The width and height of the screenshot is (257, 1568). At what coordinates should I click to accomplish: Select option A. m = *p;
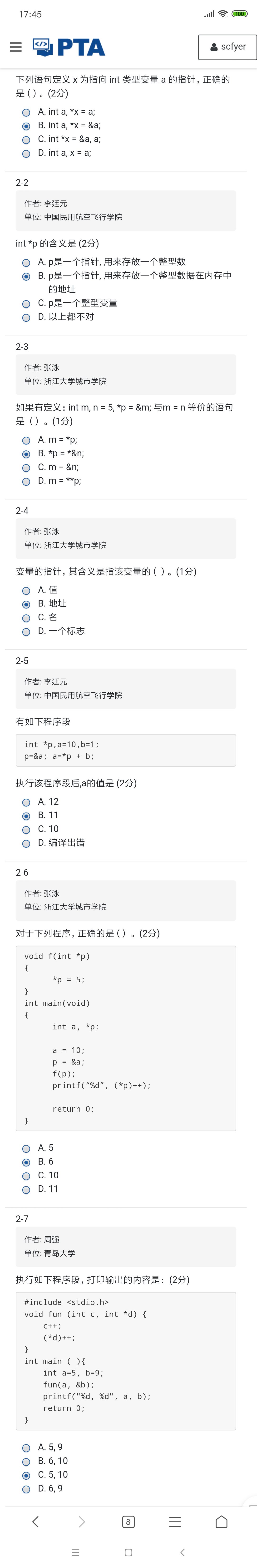click(26, 440)
